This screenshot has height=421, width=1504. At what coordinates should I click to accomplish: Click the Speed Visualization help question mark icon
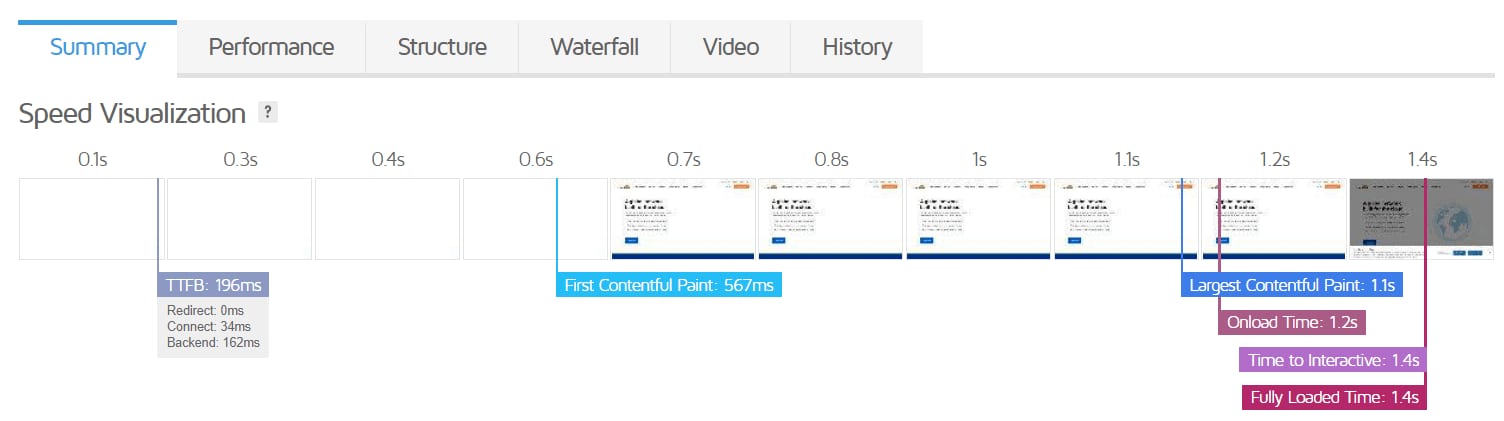pyautogui.click(x=267, y=112)
